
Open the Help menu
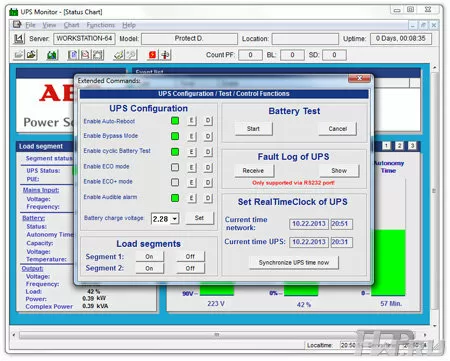pos(129,25)
